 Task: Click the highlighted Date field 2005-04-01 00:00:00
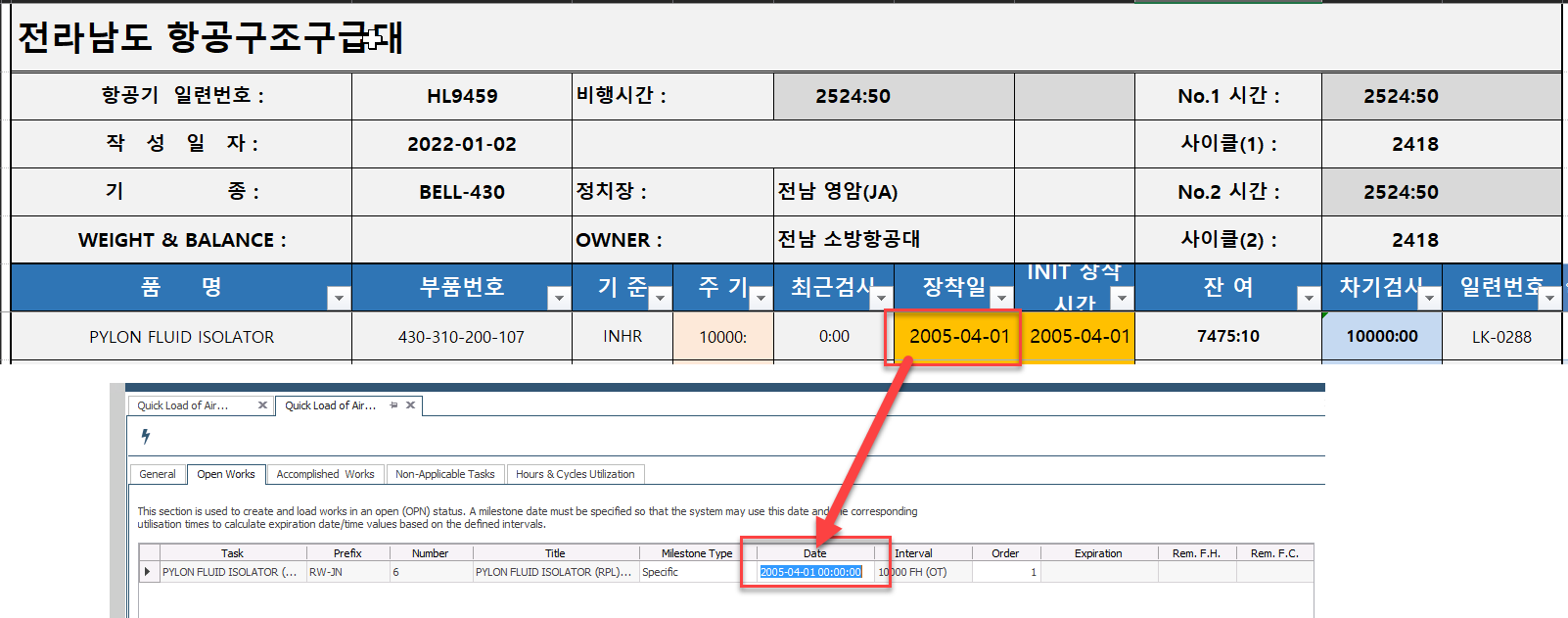[810, 572]
